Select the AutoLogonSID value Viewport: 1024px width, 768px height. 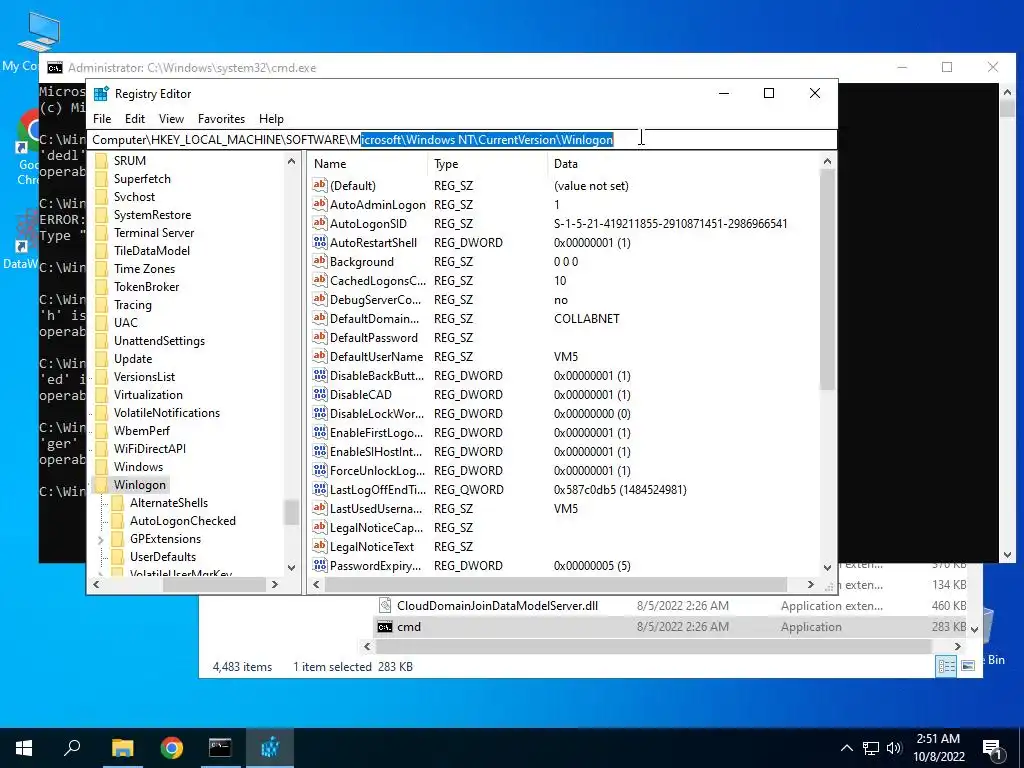pos(368,223)
